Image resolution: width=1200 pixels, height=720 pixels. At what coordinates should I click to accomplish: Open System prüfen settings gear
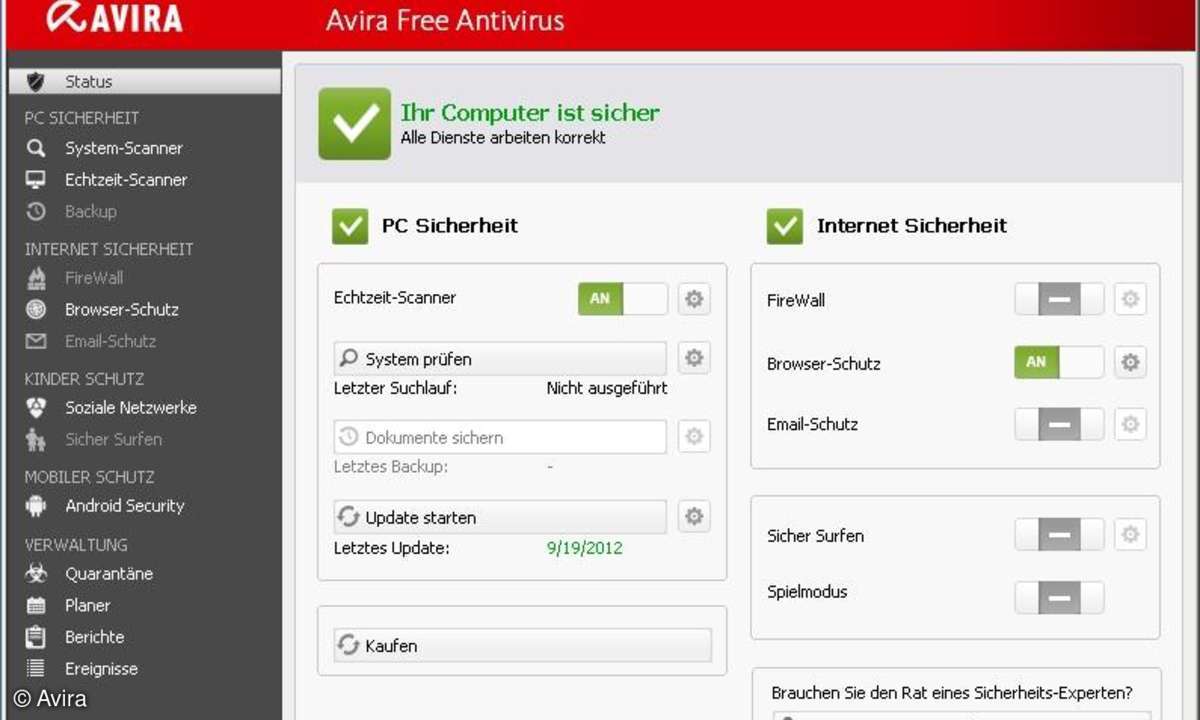[x=694, y=357]
